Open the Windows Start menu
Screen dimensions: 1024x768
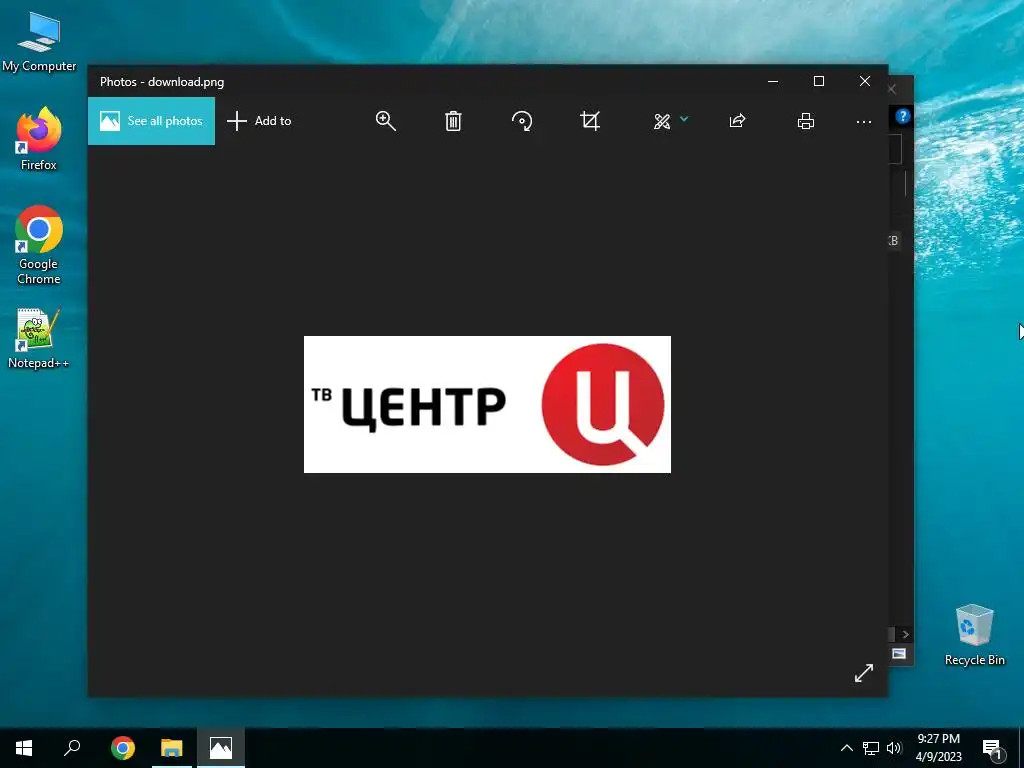24,748
